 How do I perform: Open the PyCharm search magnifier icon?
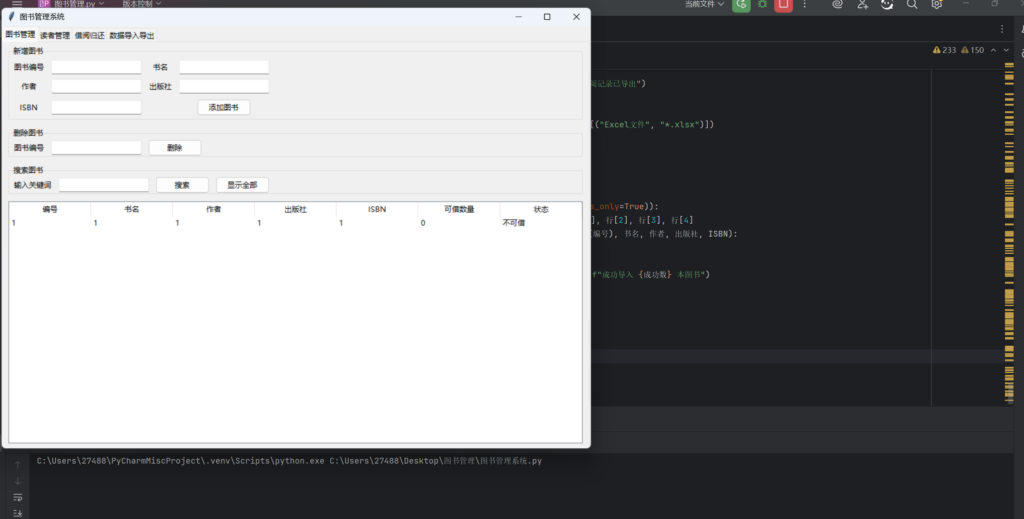[912, 4]
